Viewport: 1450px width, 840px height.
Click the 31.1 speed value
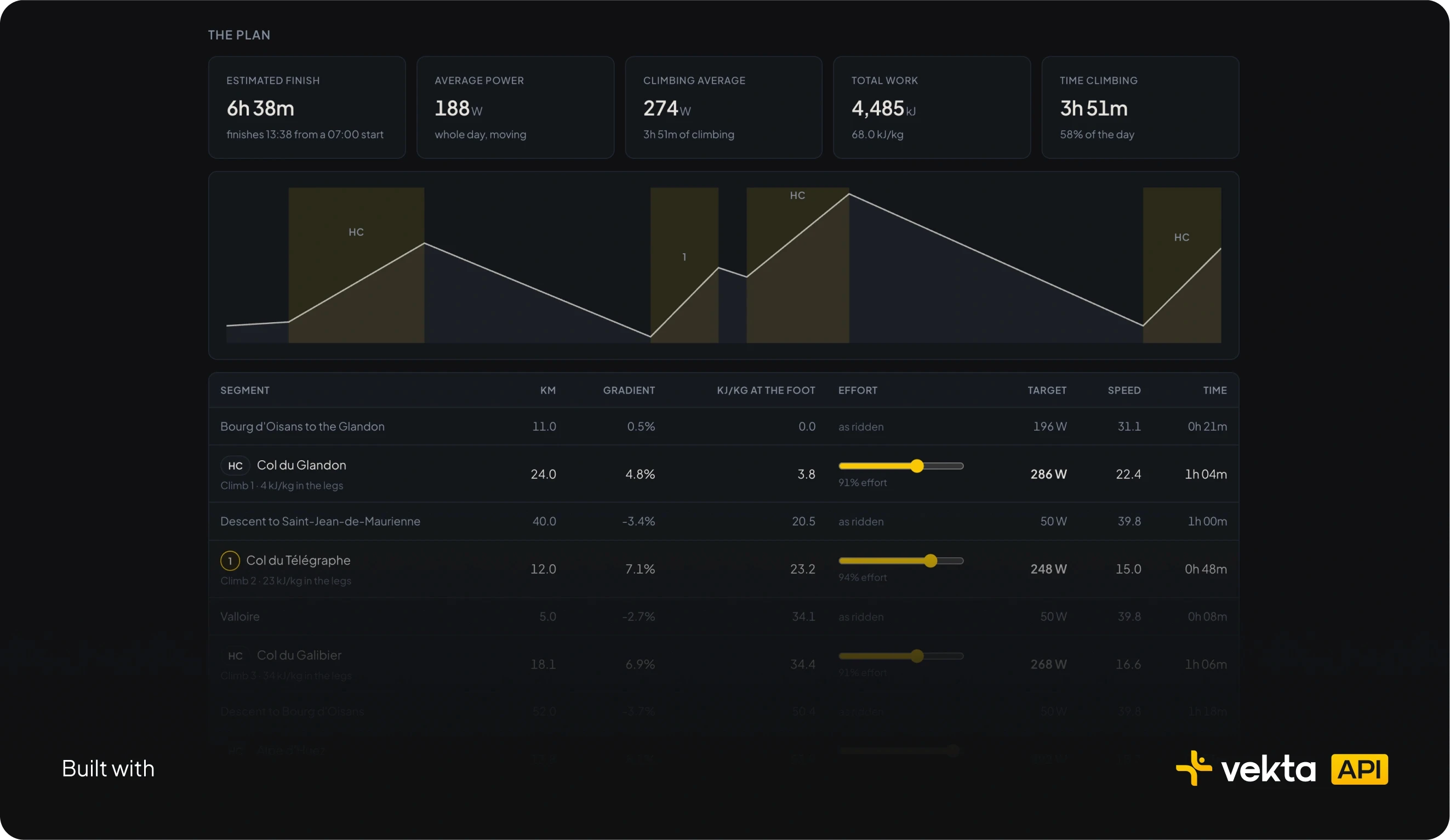(x=1129, y=426)
